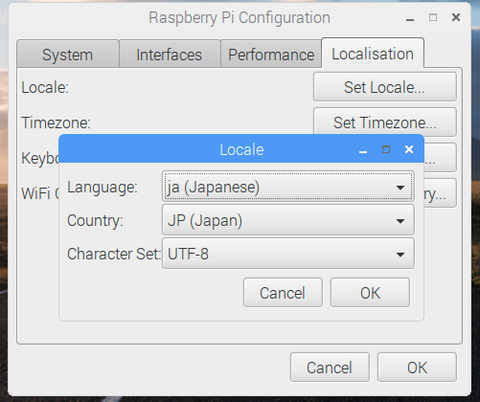This screenshot has width=480, height=402.
Task: Open the Country dropdown showing JP (Japan)
Action: (x=288, y=220)
